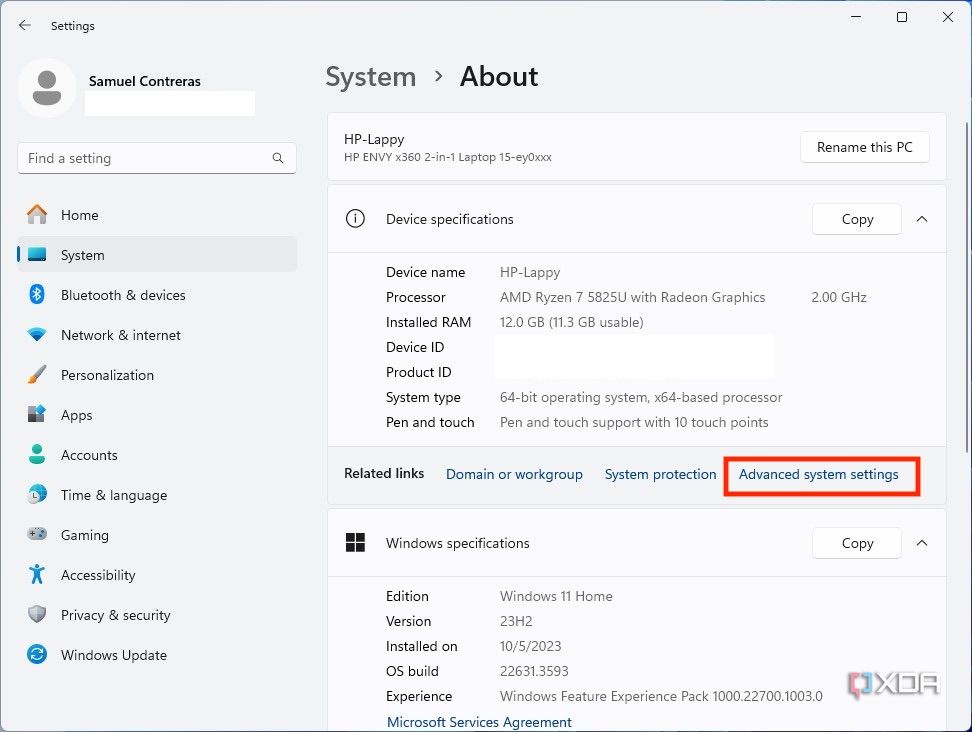
Task: Click the Rename this PC button
Action: [864, 147]
